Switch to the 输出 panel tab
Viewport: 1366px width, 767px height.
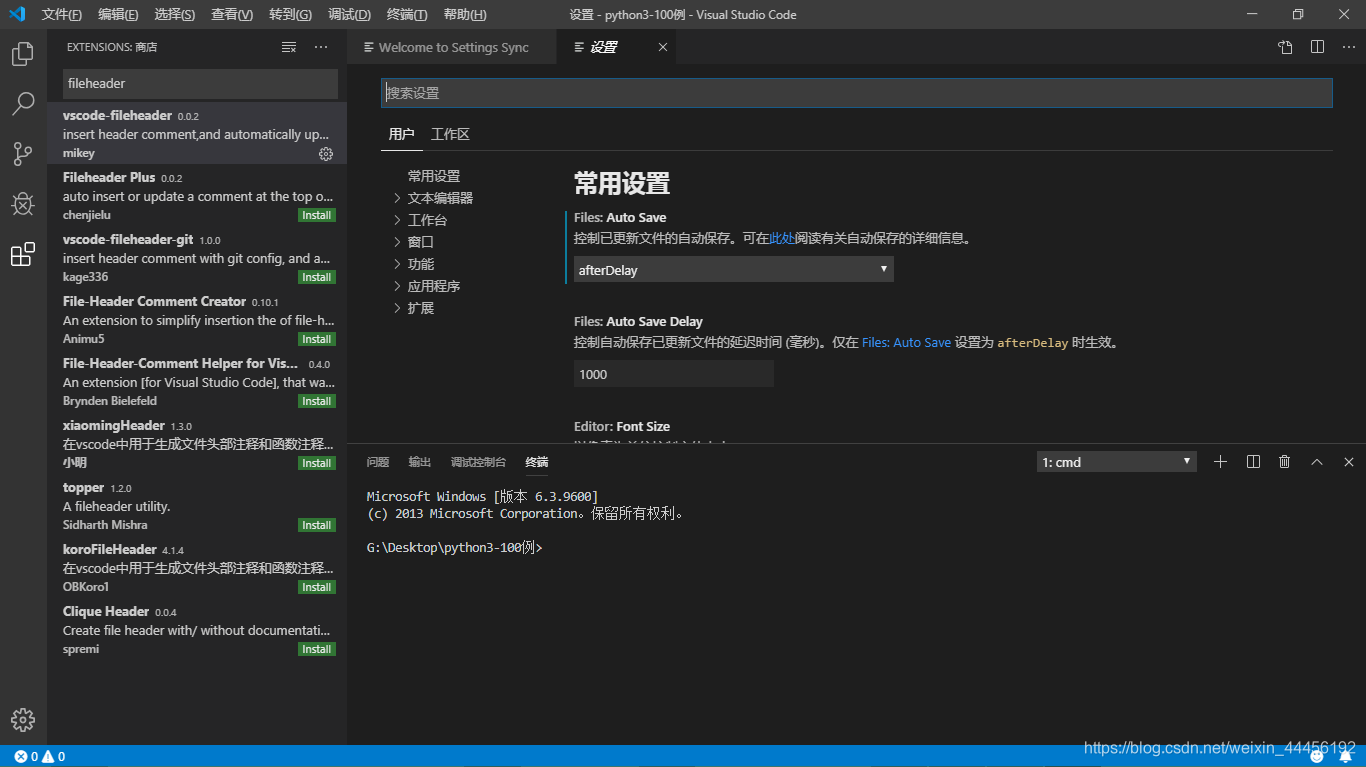[x=420, y=462]
